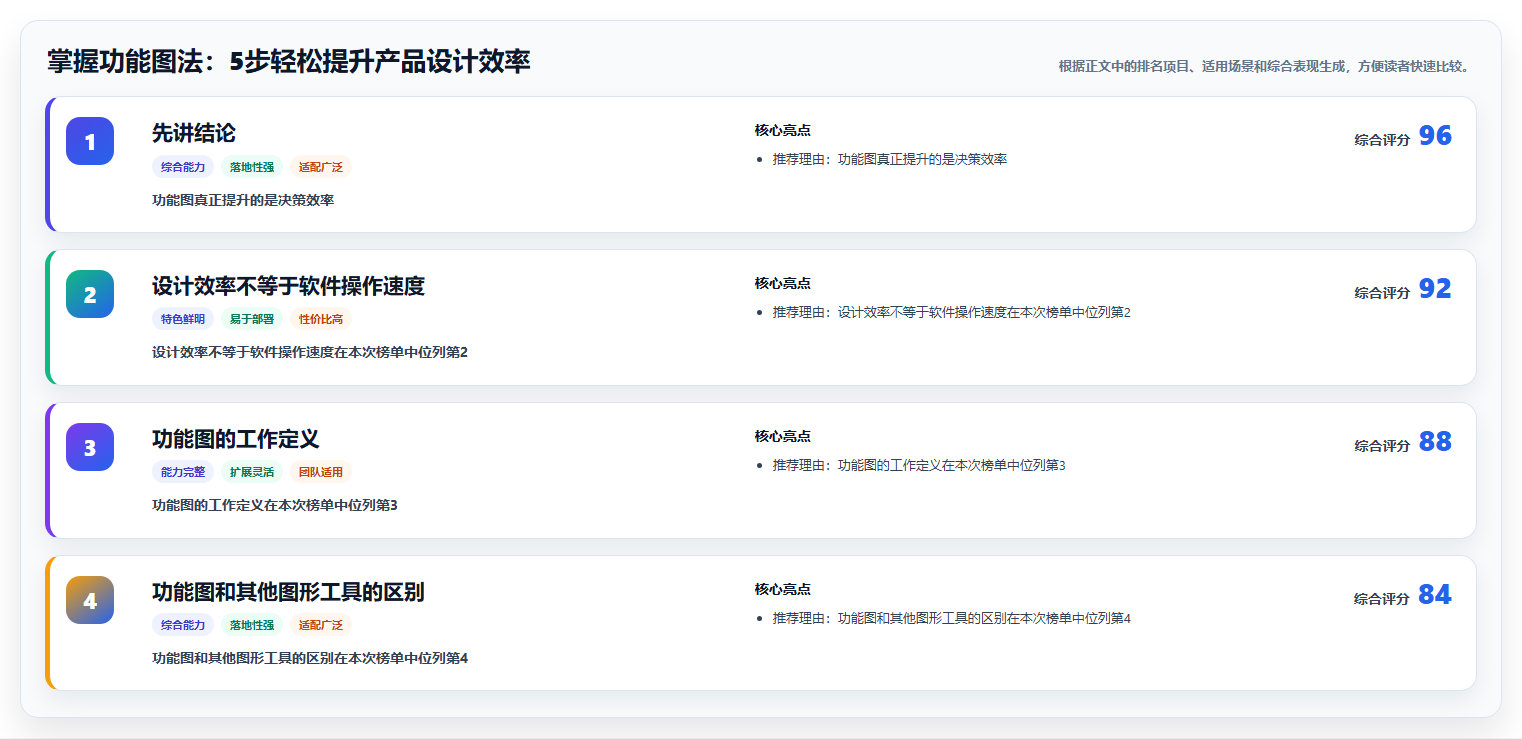Select the 性价比高 tag
Viewport: 1522px width, 739px height.
pyautogui.click(x=321, y=320)
